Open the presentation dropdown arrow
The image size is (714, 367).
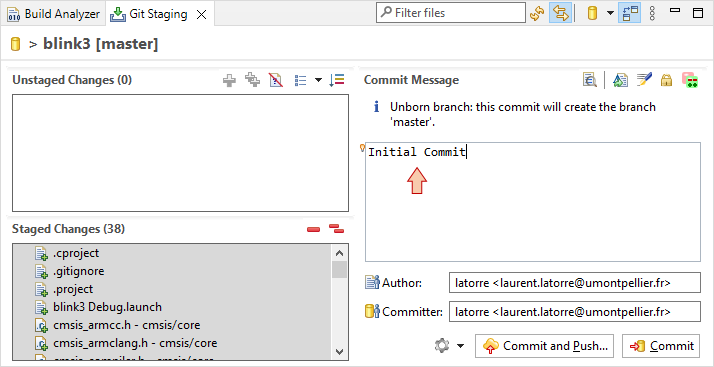[x=318, y=81]
